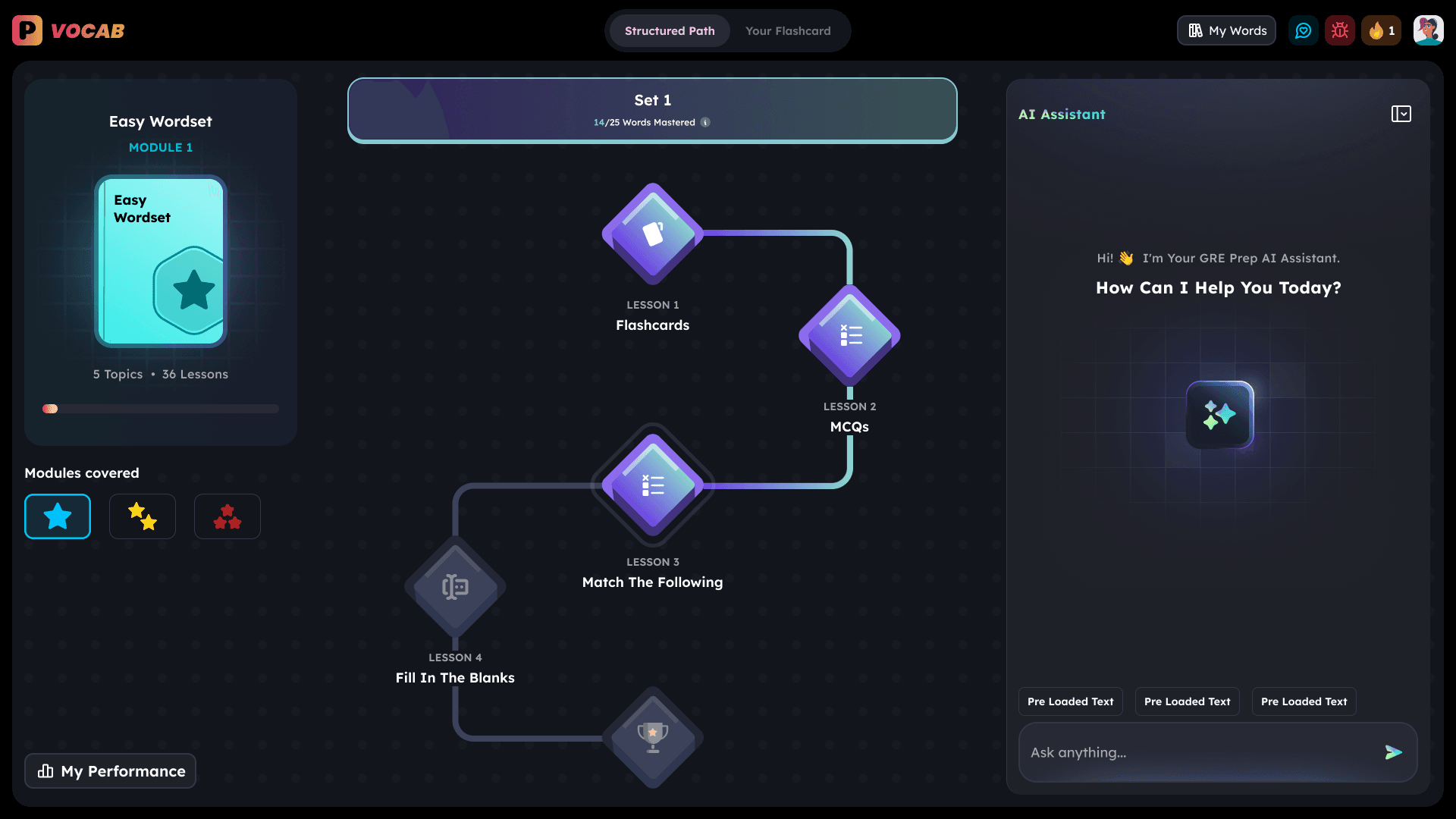Switch to Structured Path tab
The width and height of the screenshot is (1456, 819).
(x=670, y=31)
